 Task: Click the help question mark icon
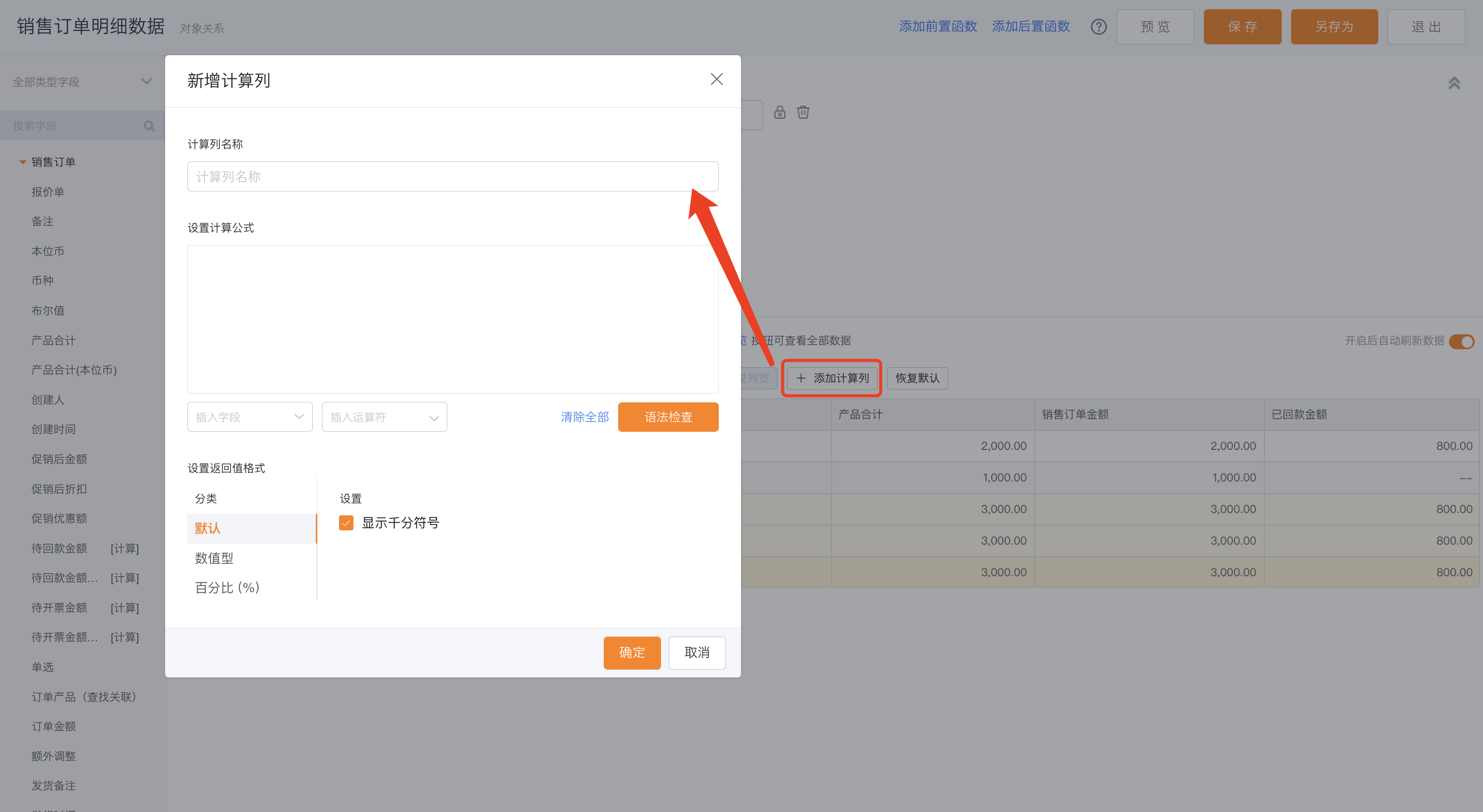tap(1099, 26)
